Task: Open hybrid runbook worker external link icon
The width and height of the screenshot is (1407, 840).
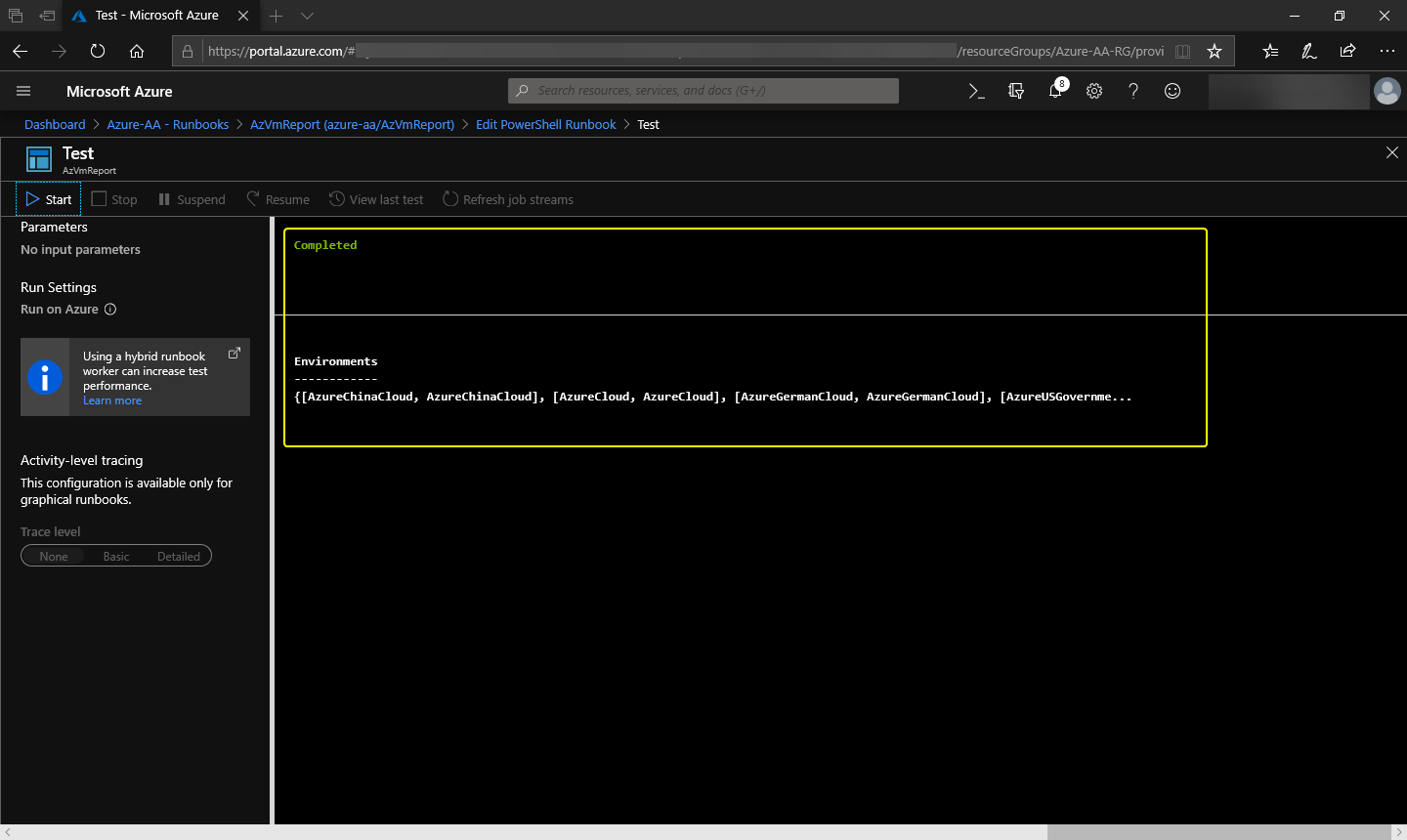Action: (234, 354)
